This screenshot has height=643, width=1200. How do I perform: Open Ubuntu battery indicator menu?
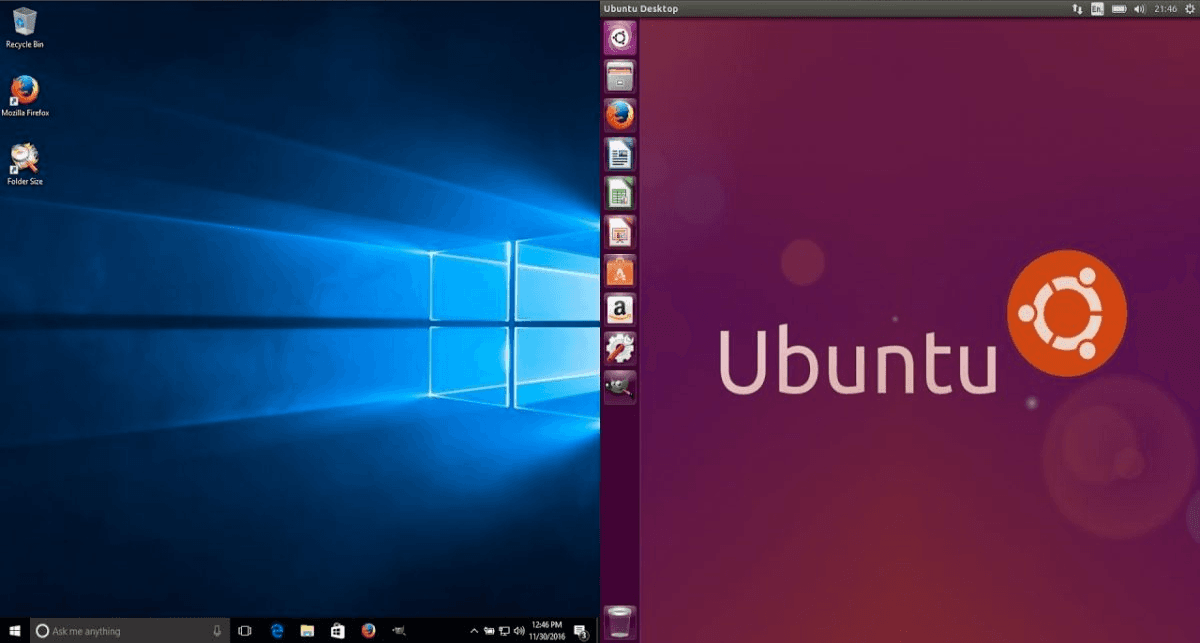(x=1119, y=9)
